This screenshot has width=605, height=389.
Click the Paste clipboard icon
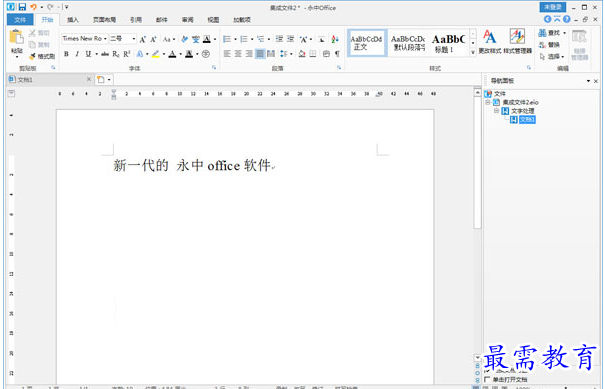(x=16, y=37)
